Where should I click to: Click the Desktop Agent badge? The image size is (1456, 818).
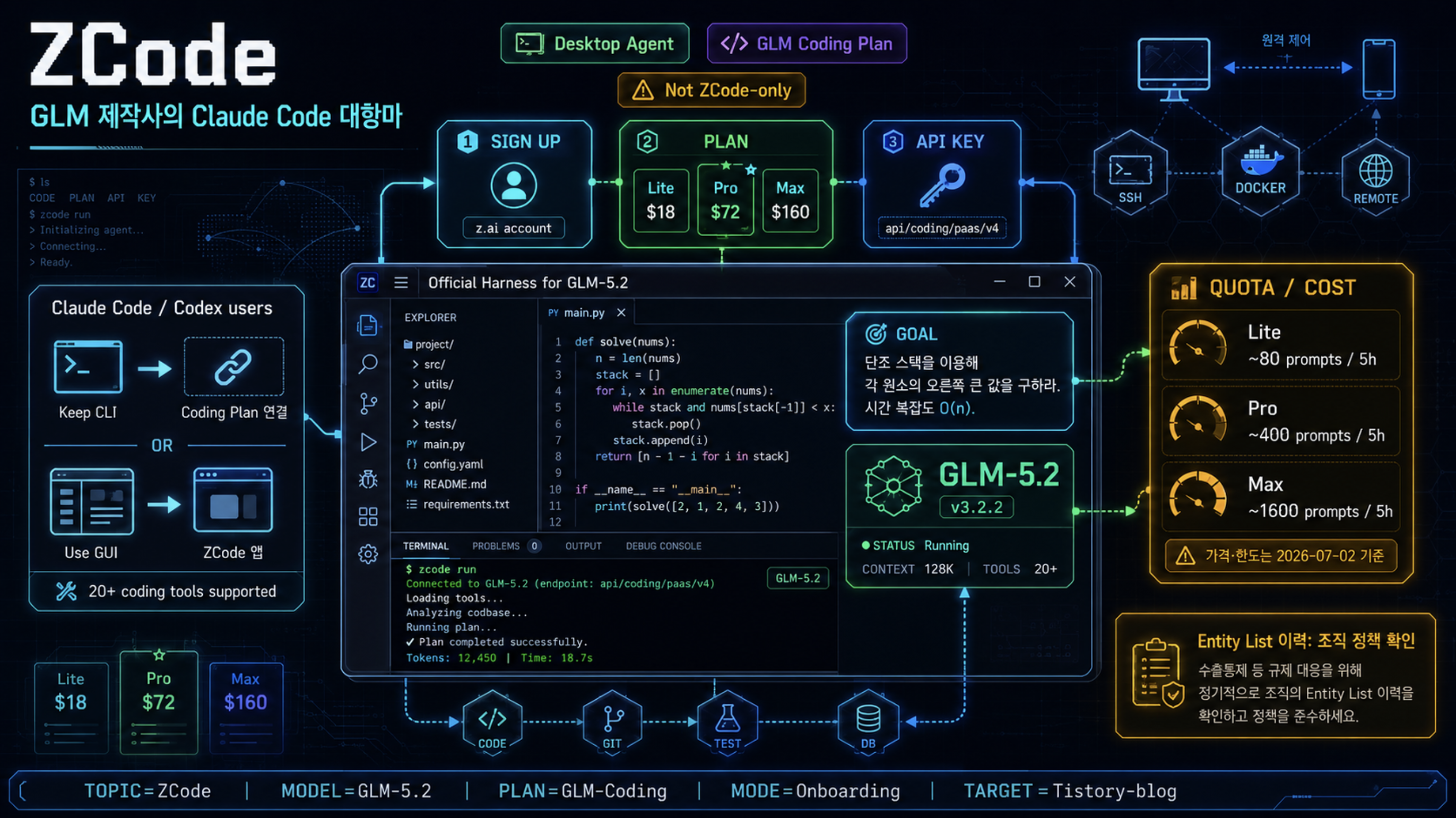point(595,43)
